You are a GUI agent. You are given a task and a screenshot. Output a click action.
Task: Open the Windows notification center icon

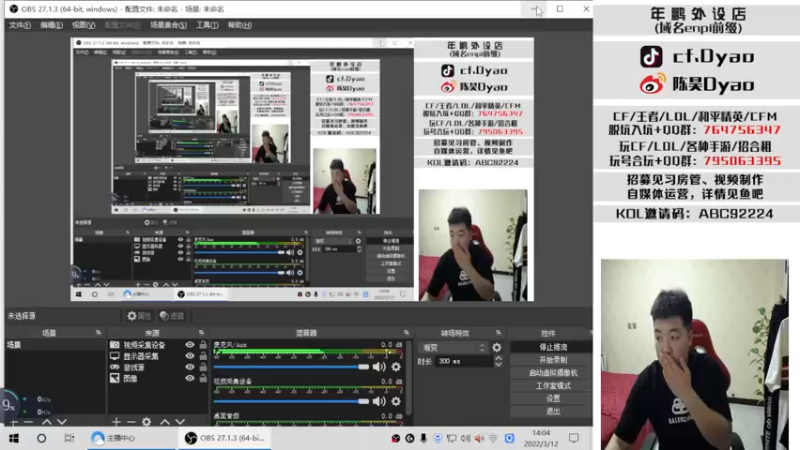574,438
